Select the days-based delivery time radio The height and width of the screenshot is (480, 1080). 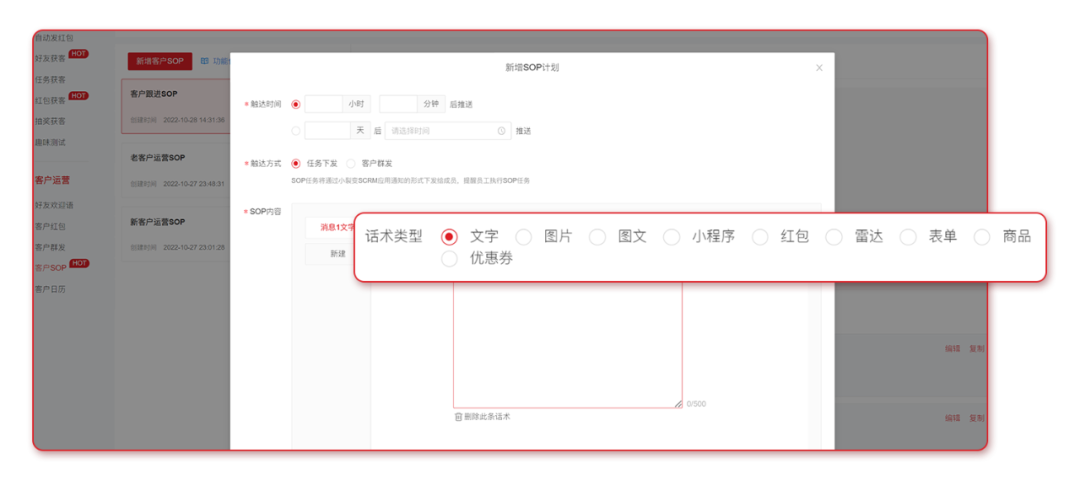click(x=295, y=131)
